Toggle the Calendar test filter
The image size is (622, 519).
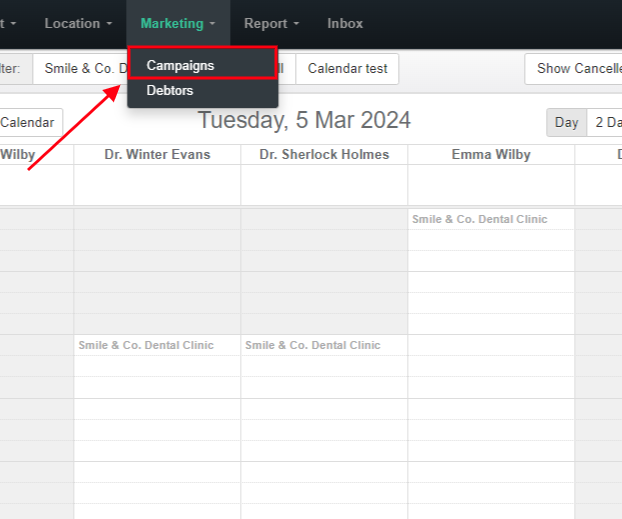point(347,69)
